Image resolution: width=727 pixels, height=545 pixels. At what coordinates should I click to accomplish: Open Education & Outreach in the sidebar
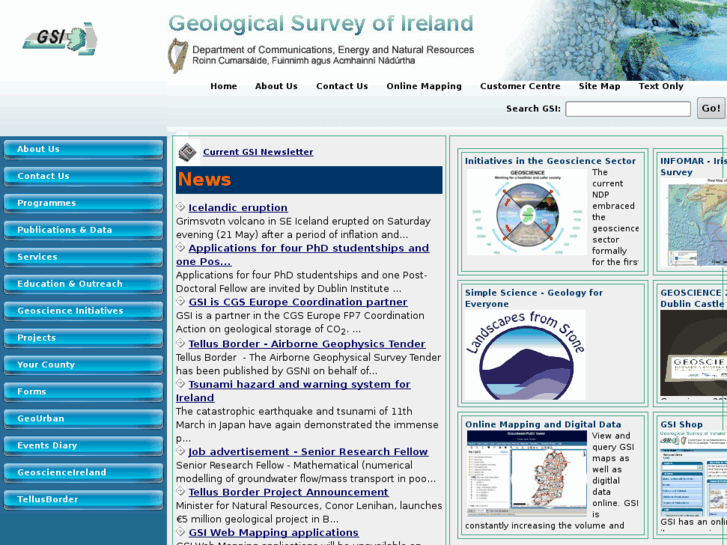pos(83,284)
